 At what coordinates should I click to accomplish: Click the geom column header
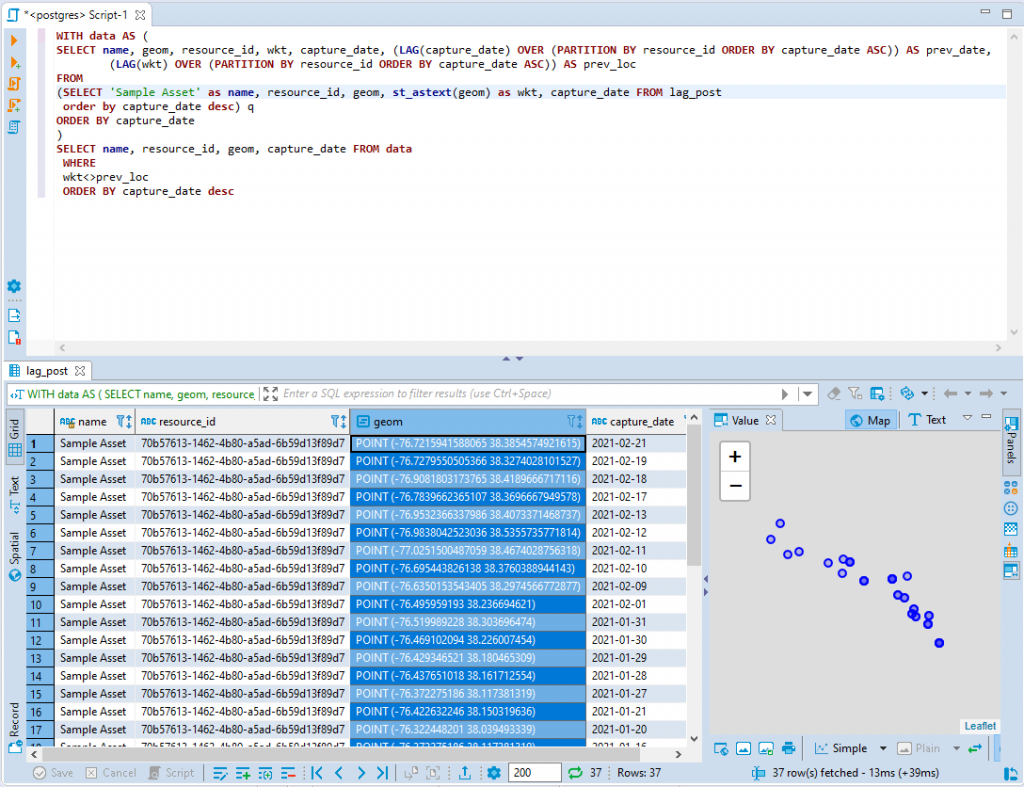point(468,421)
